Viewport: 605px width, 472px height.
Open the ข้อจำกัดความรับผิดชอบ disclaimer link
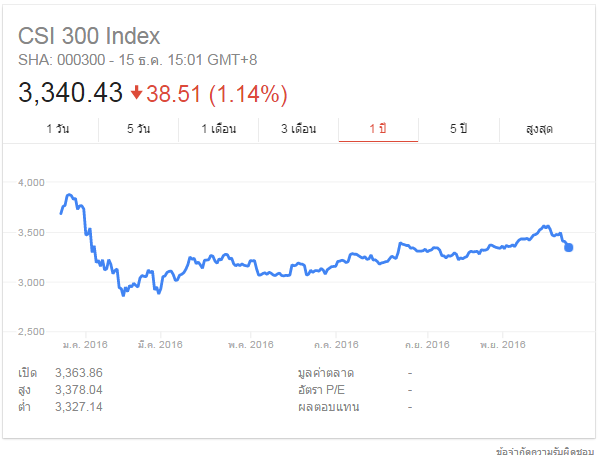(552, 453)
